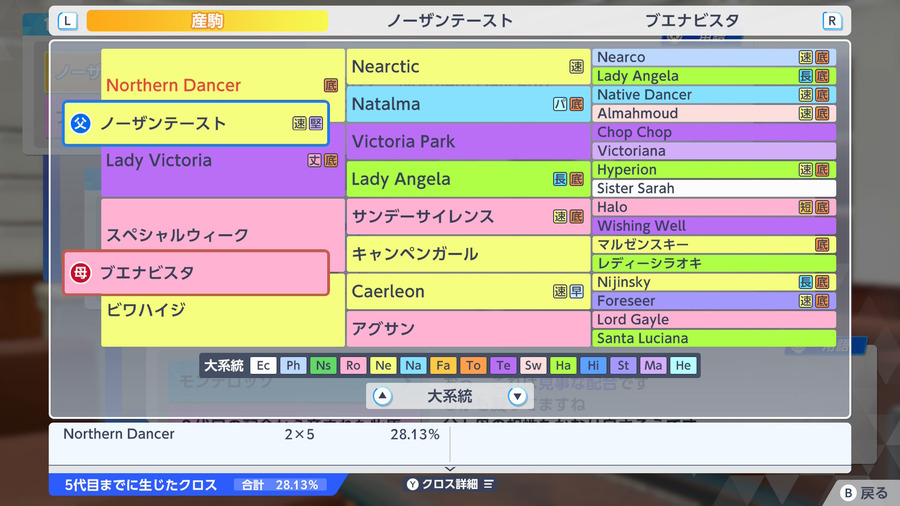The image size is (900, 506).
Task: Click the down arrow beside 大系統
Action: (x=517, y=396)
